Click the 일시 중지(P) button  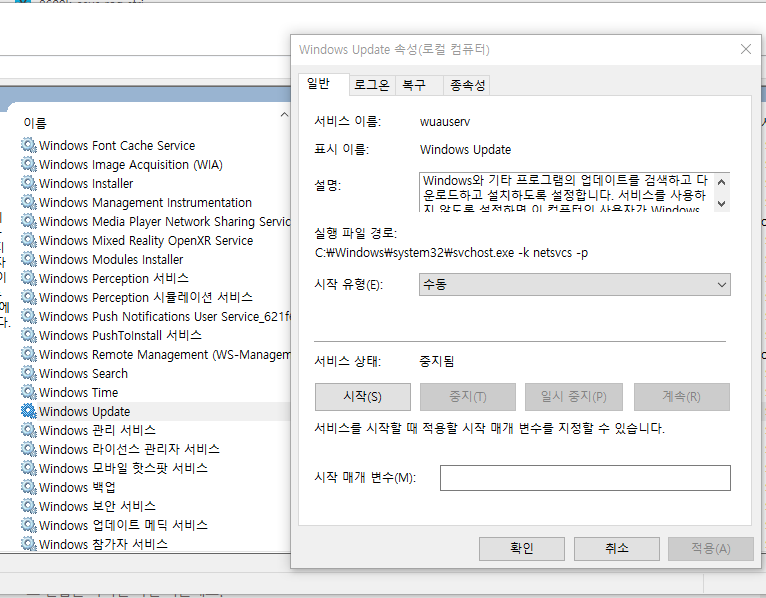574,397
